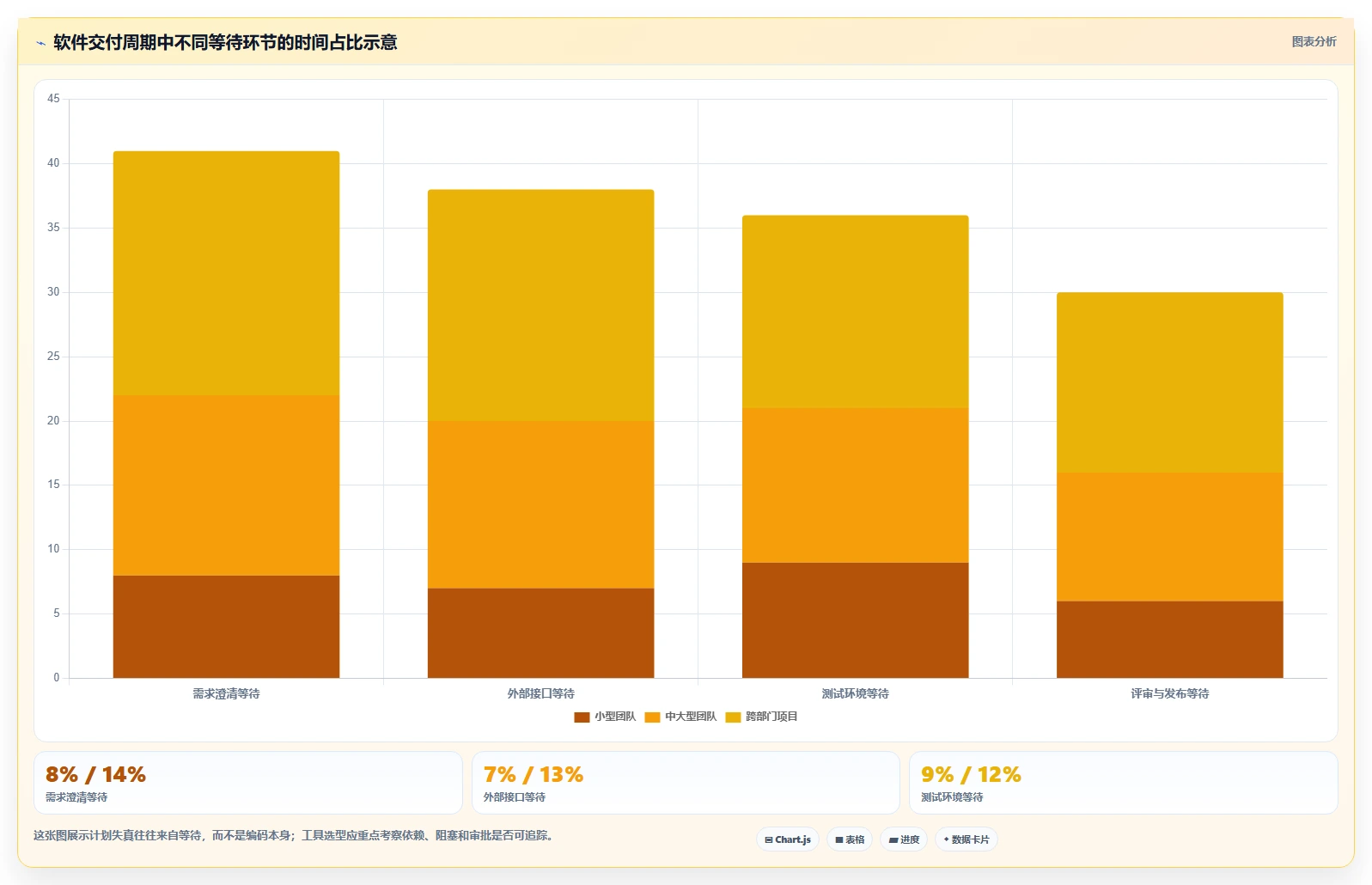Select 中大型团队 segment of 测试环境等待 bar

click(855, 485)
